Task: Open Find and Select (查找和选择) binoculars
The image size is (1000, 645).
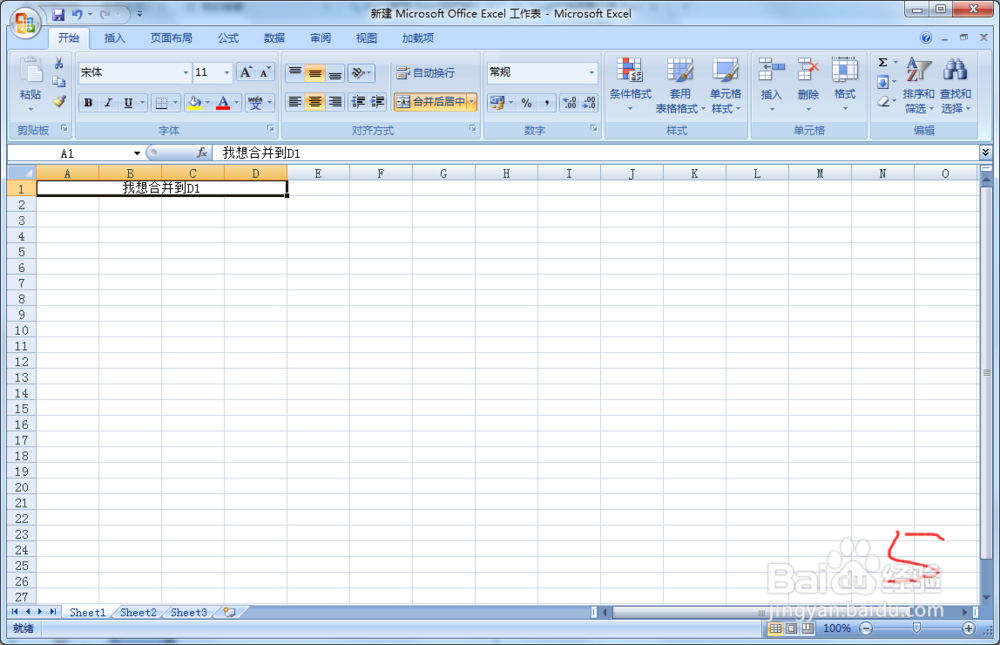Action: [955, 85]
